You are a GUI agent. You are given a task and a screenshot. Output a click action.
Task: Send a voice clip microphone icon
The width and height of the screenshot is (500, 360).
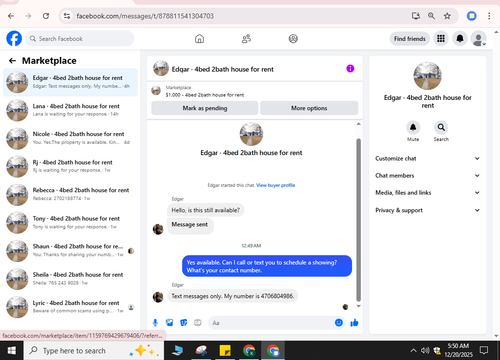click(x=155, y=322)
